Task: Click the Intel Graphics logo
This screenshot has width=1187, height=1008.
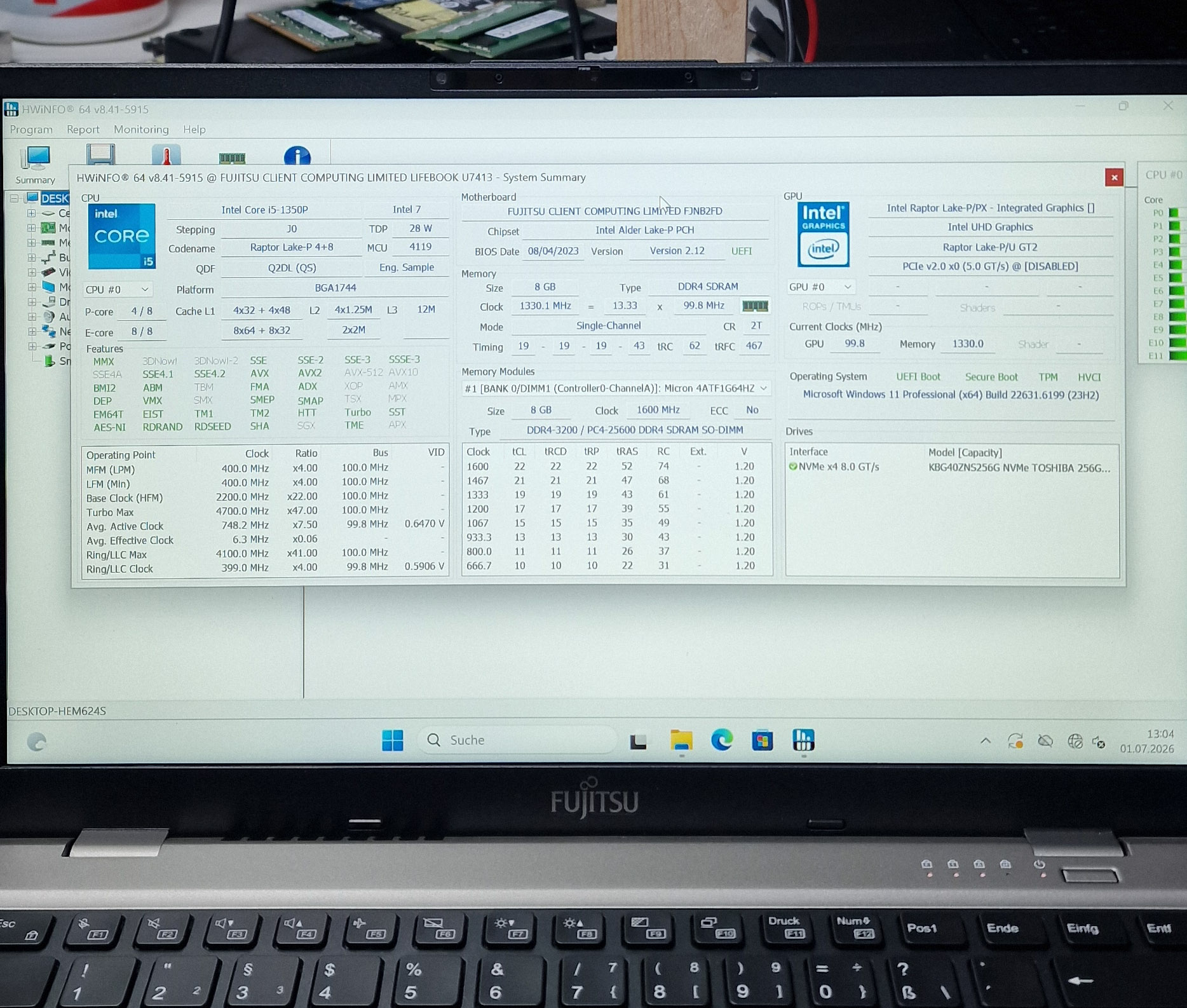Action: (x=823, y=235)
